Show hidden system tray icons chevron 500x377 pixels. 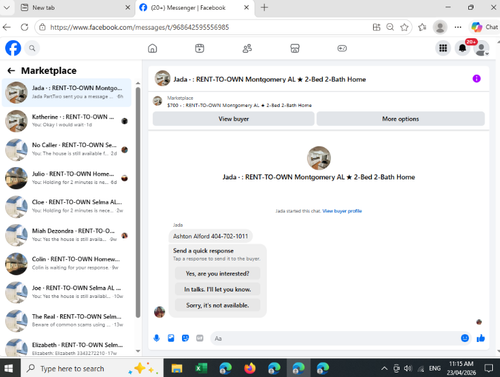(x=384, y=368)
